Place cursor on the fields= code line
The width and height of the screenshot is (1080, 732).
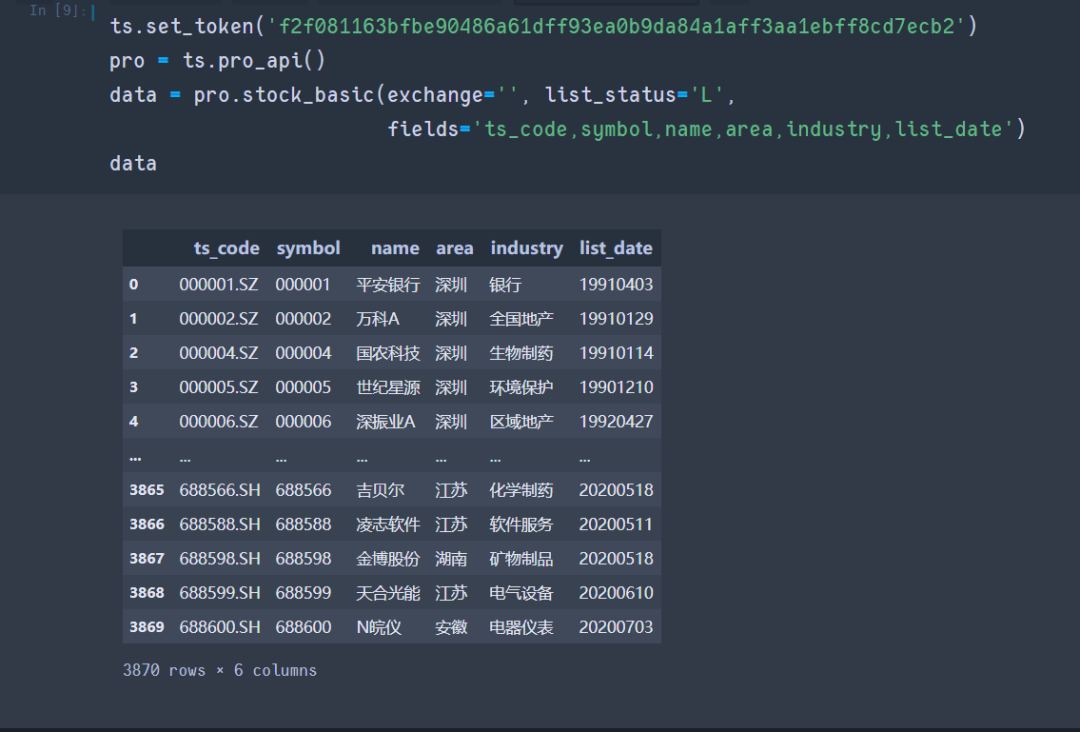point(706,129)
